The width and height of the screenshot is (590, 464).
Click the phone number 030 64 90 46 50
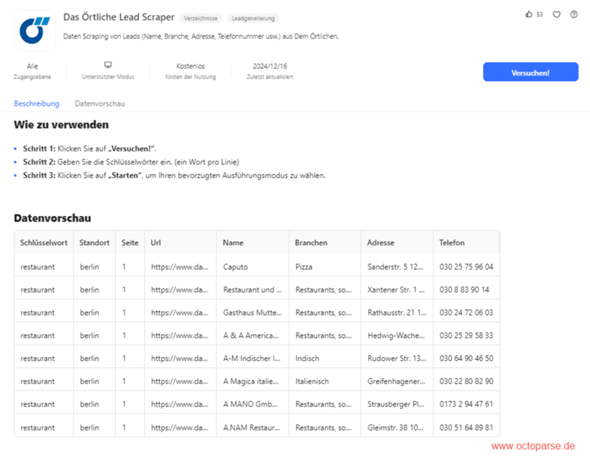[466, 358]
